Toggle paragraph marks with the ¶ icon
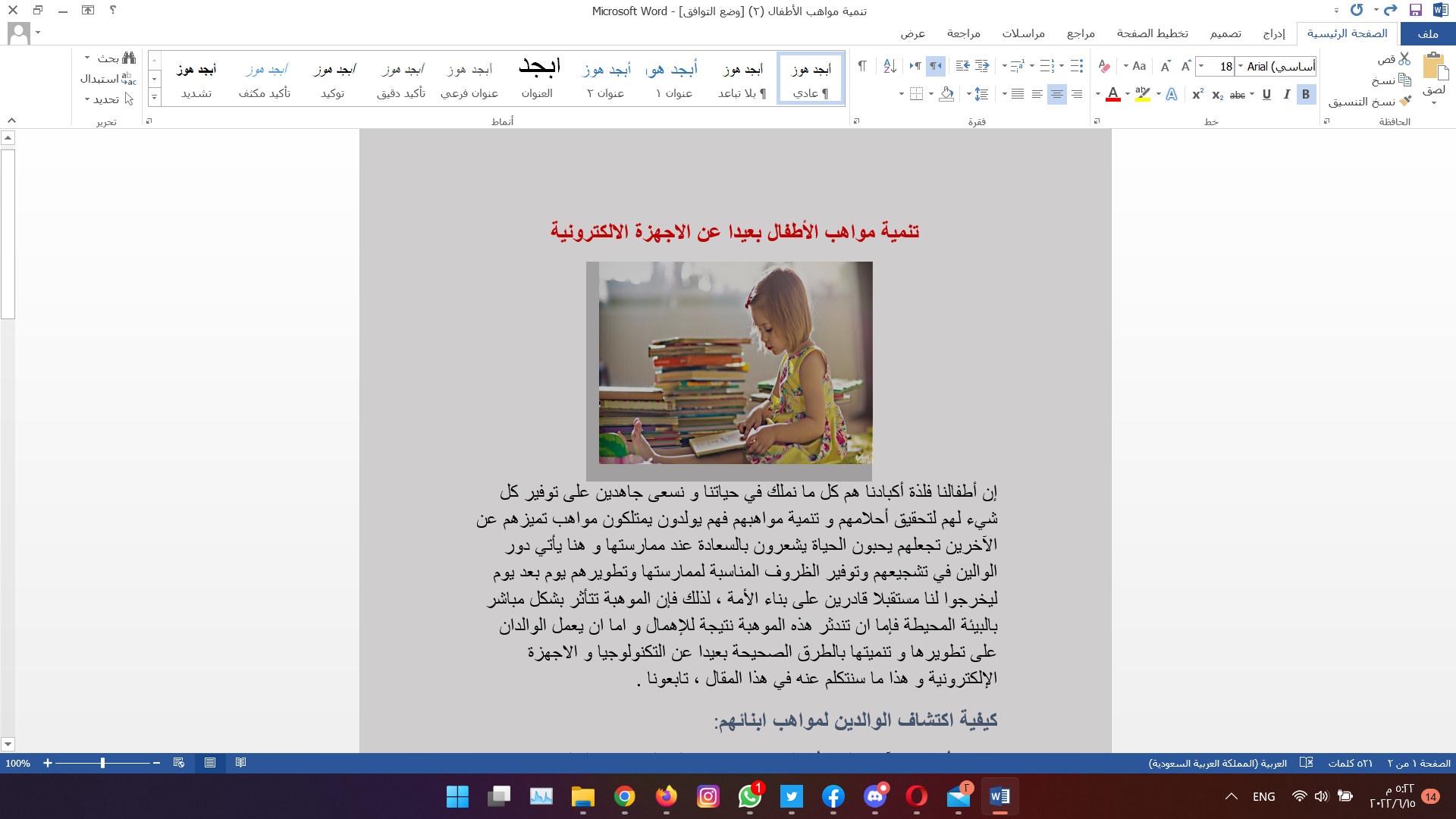1456x819 pixels. 862,66
